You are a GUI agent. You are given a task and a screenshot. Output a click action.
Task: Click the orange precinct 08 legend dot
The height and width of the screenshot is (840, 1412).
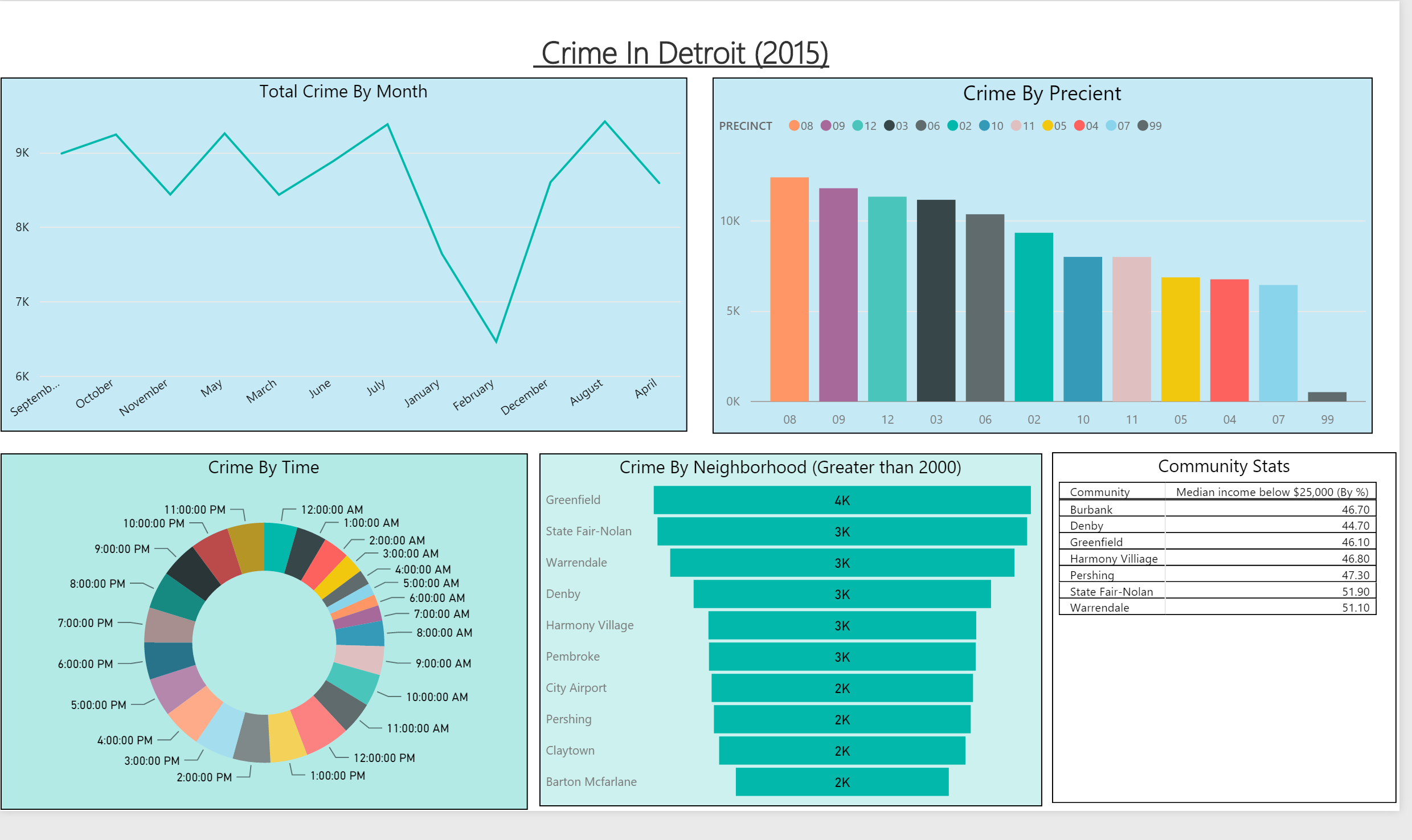(794, 125)
